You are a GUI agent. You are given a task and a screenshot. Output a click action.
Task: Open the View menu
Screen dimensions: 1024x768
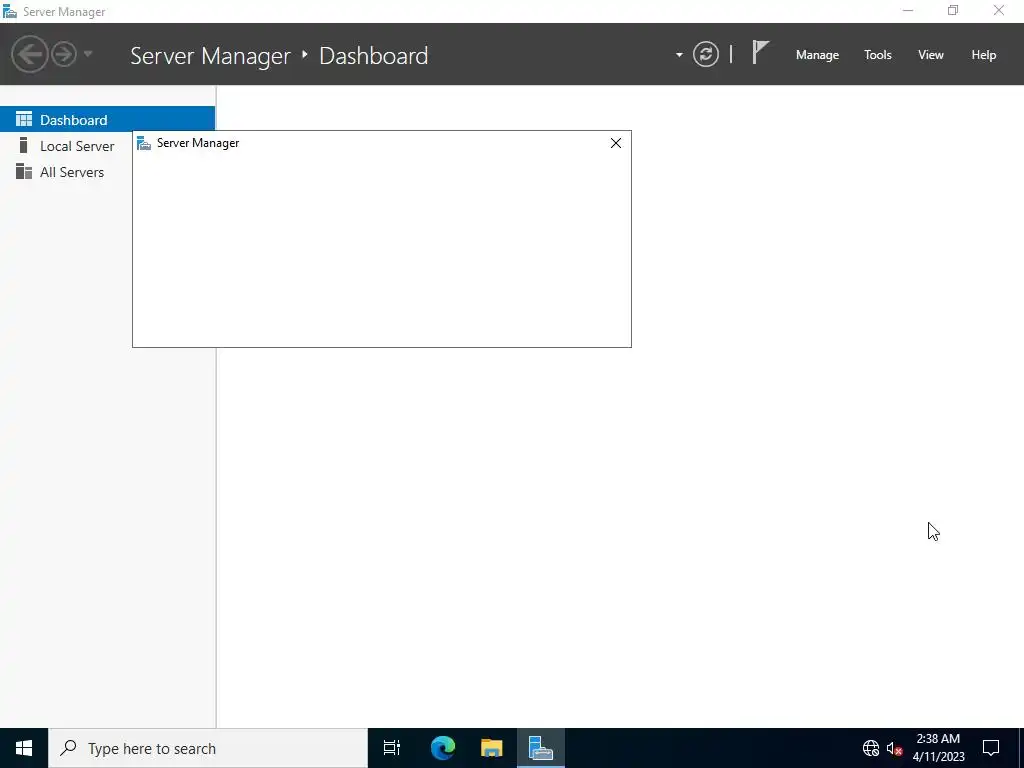(931, 55)
